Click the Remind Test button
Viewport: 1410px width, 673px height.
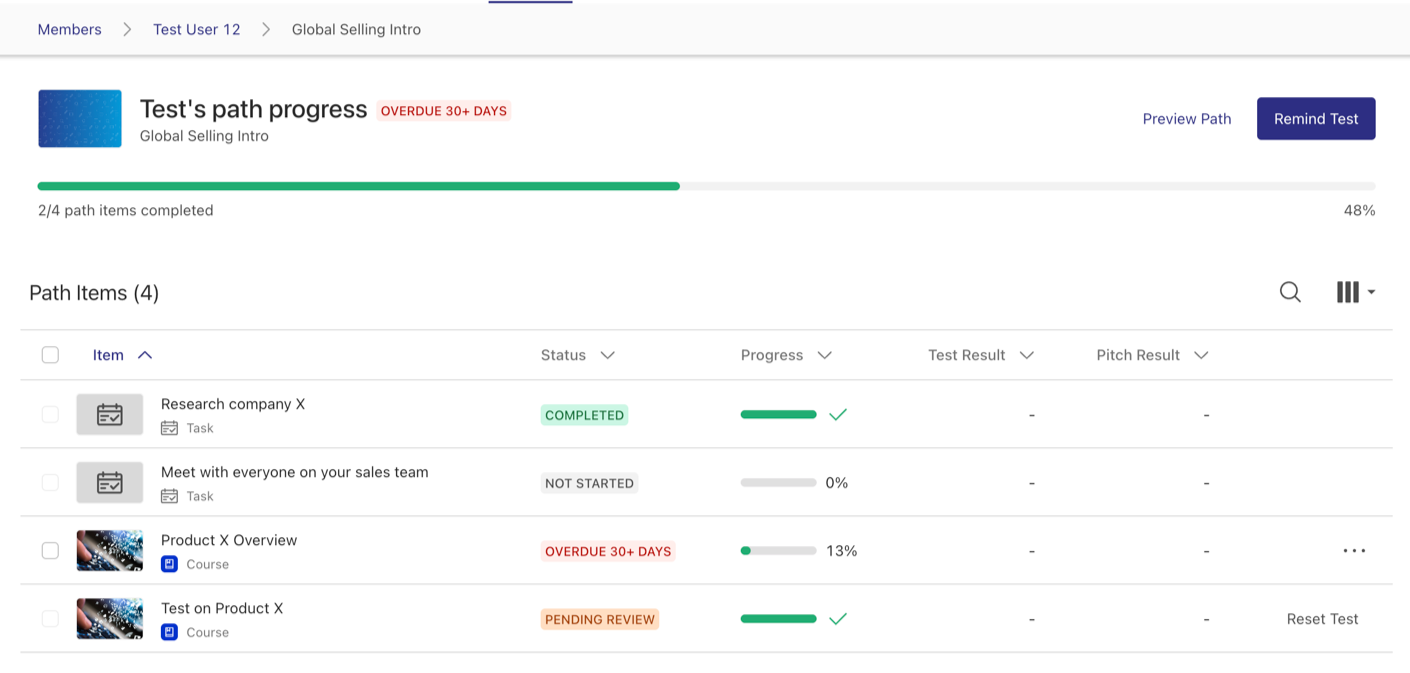pos(1316,118)
